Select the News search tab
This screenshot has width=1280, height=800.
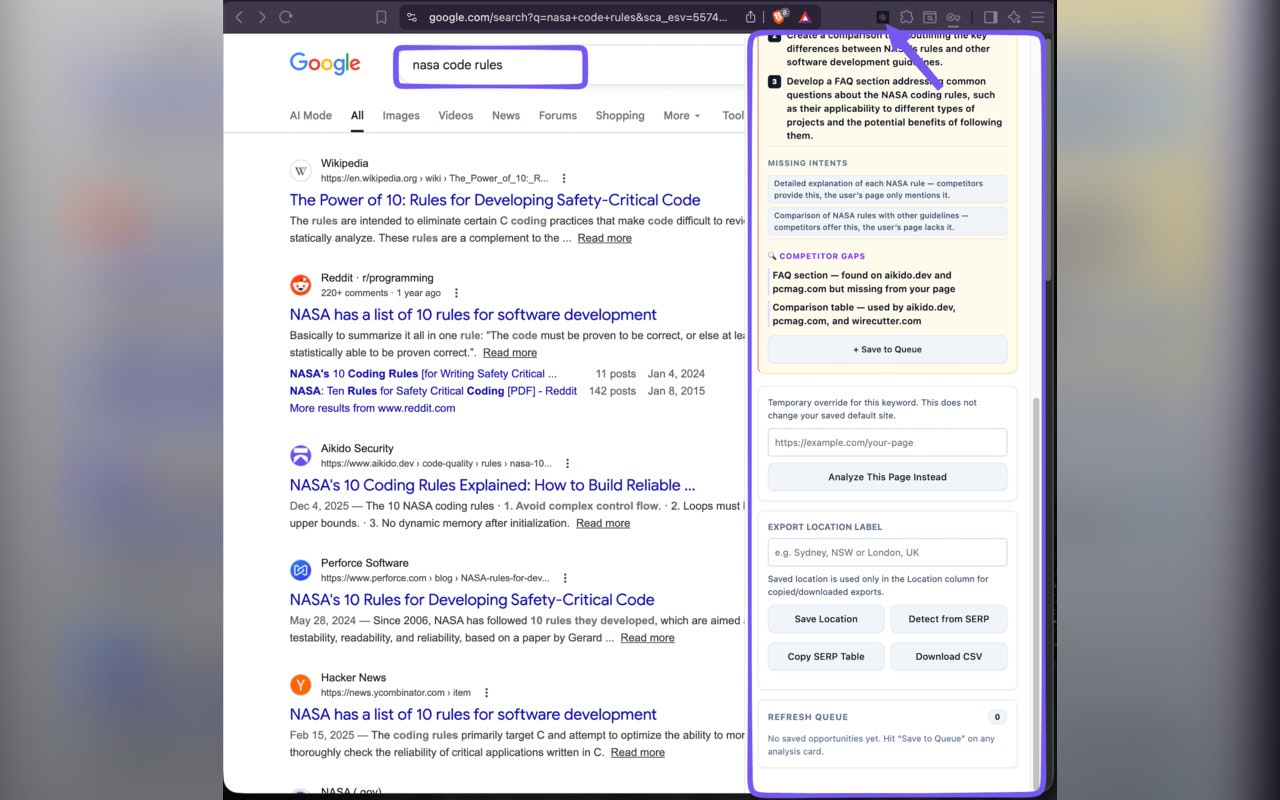506,116
